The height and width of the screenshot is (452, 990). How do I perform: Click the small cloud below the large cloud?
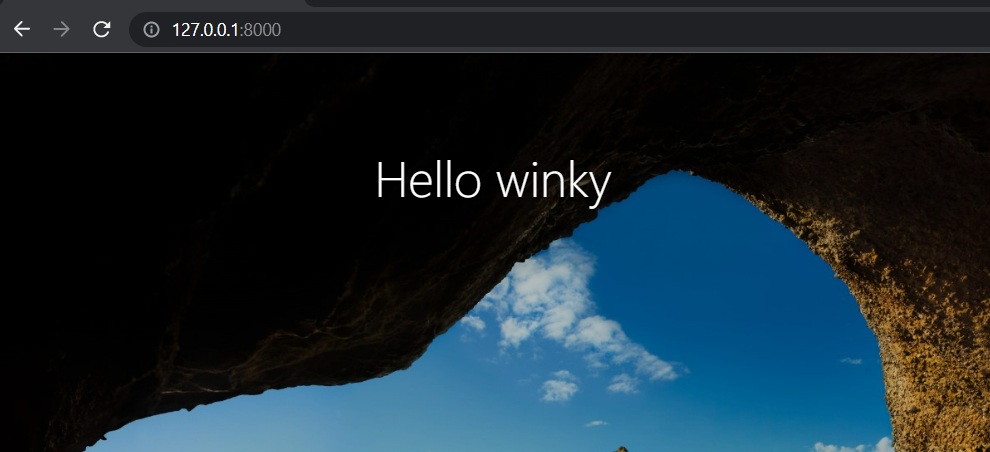coord(560,385)
